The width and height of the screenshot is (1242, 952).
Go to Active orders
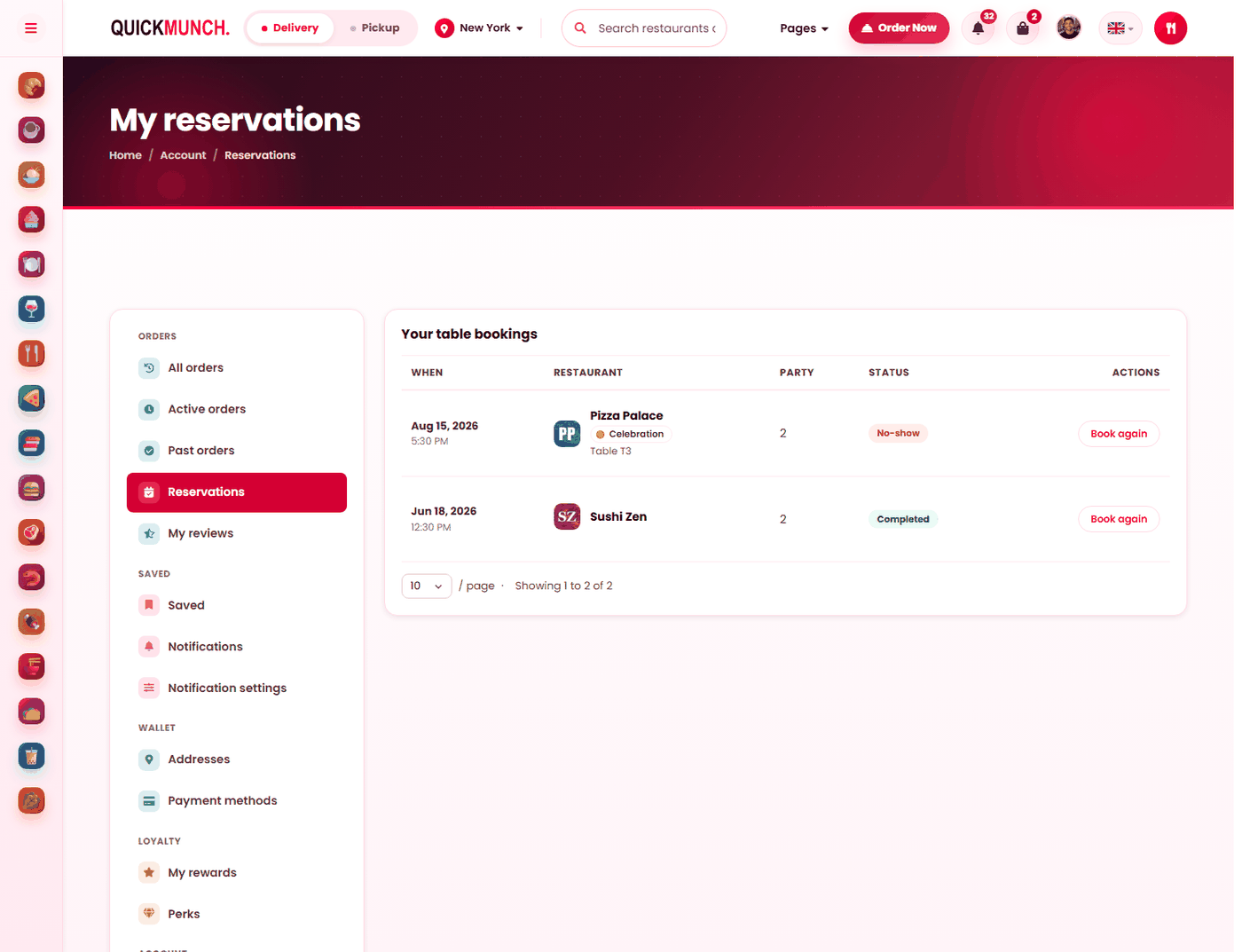[x=237, y=410]
